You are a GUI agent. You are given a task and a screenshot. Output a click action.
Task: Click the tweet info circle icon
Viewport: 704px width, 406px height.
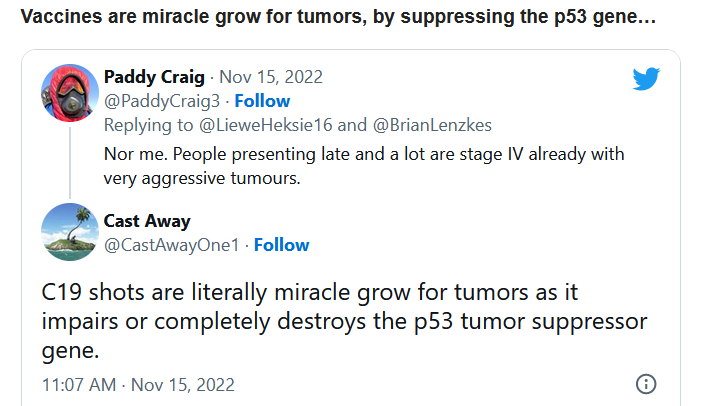click(646, 384)
